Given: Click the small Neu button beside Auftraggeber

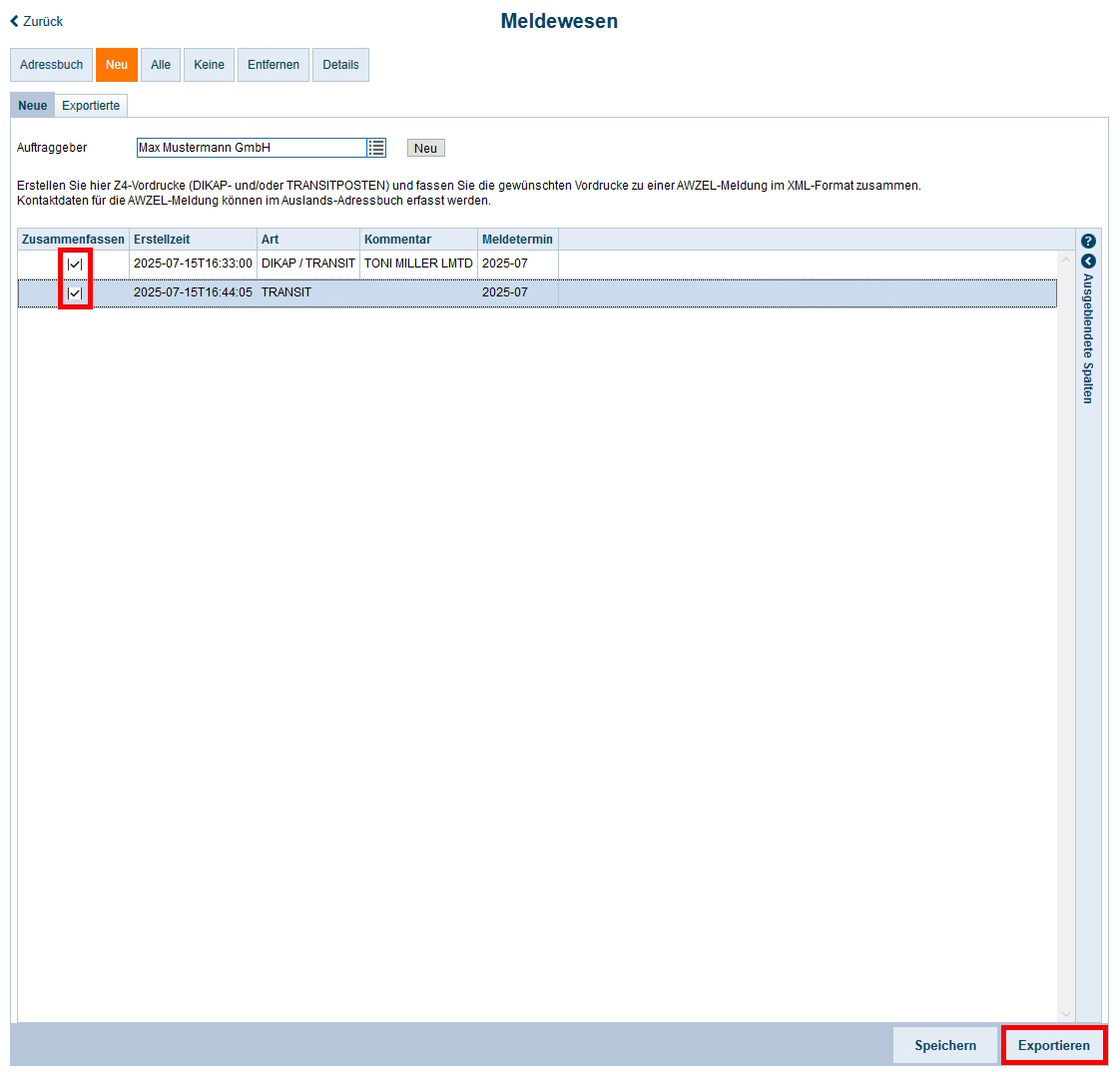Looking at the screenshot, I should tap(425, 149).
